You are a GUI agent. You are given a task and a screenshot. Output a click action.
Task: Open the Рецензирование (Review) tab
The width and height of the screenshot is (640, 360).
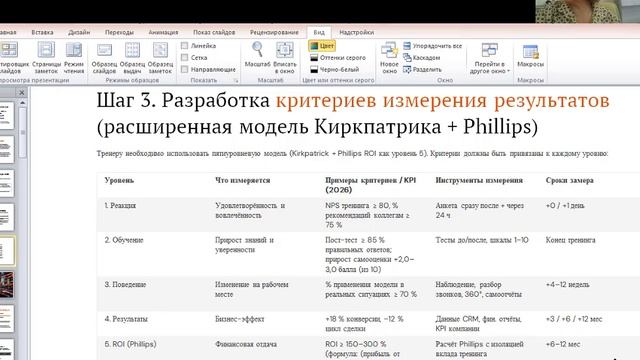[x=274, y=32]
